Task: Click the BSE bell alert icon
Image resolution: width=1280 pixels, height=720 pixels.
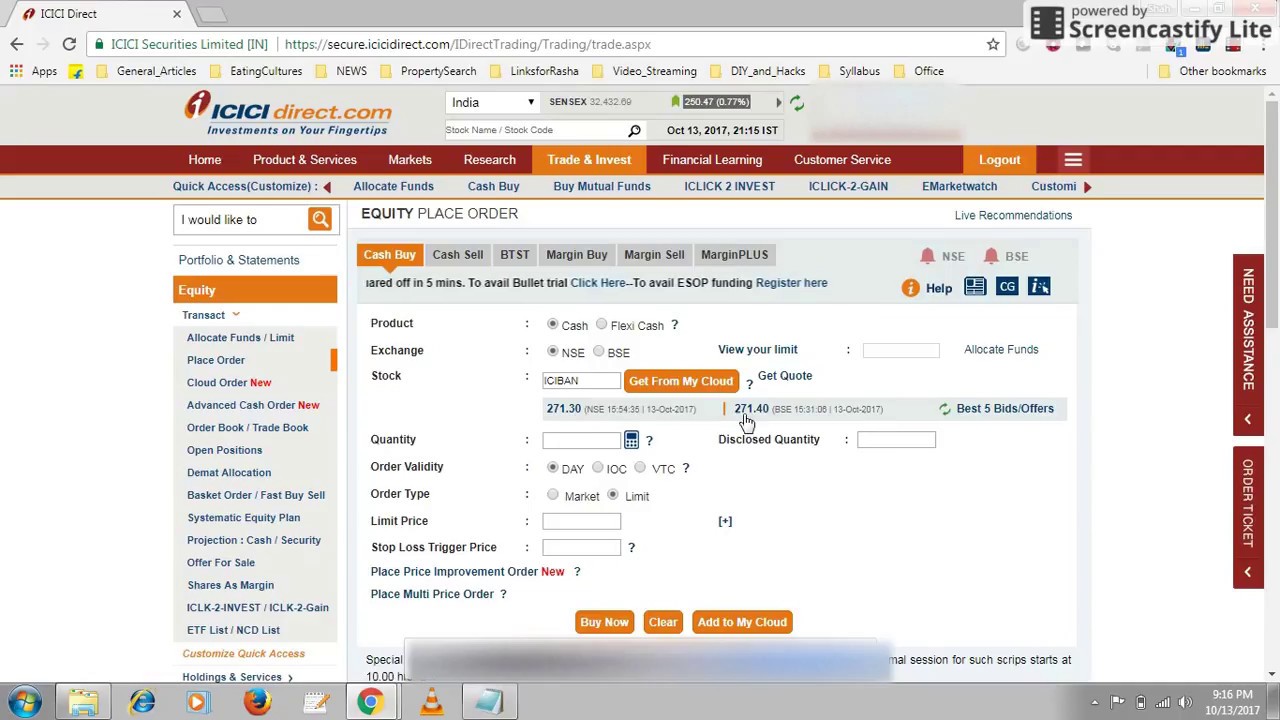Action: (x=991, y=256)
